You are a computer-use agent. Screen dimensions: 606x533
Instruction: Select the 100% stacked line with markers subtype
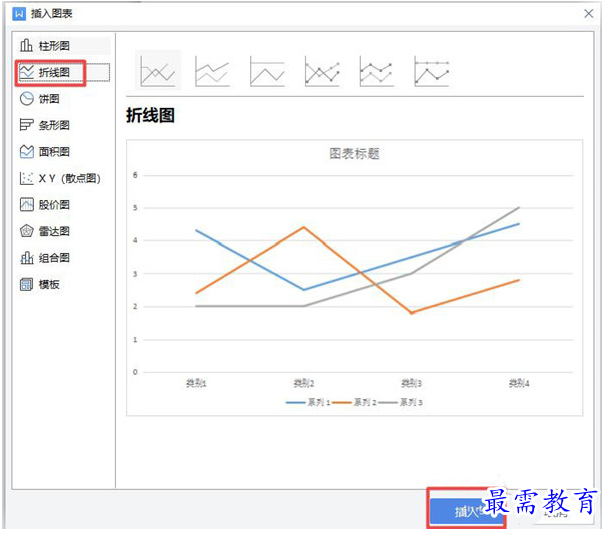[x=431, y=71]
